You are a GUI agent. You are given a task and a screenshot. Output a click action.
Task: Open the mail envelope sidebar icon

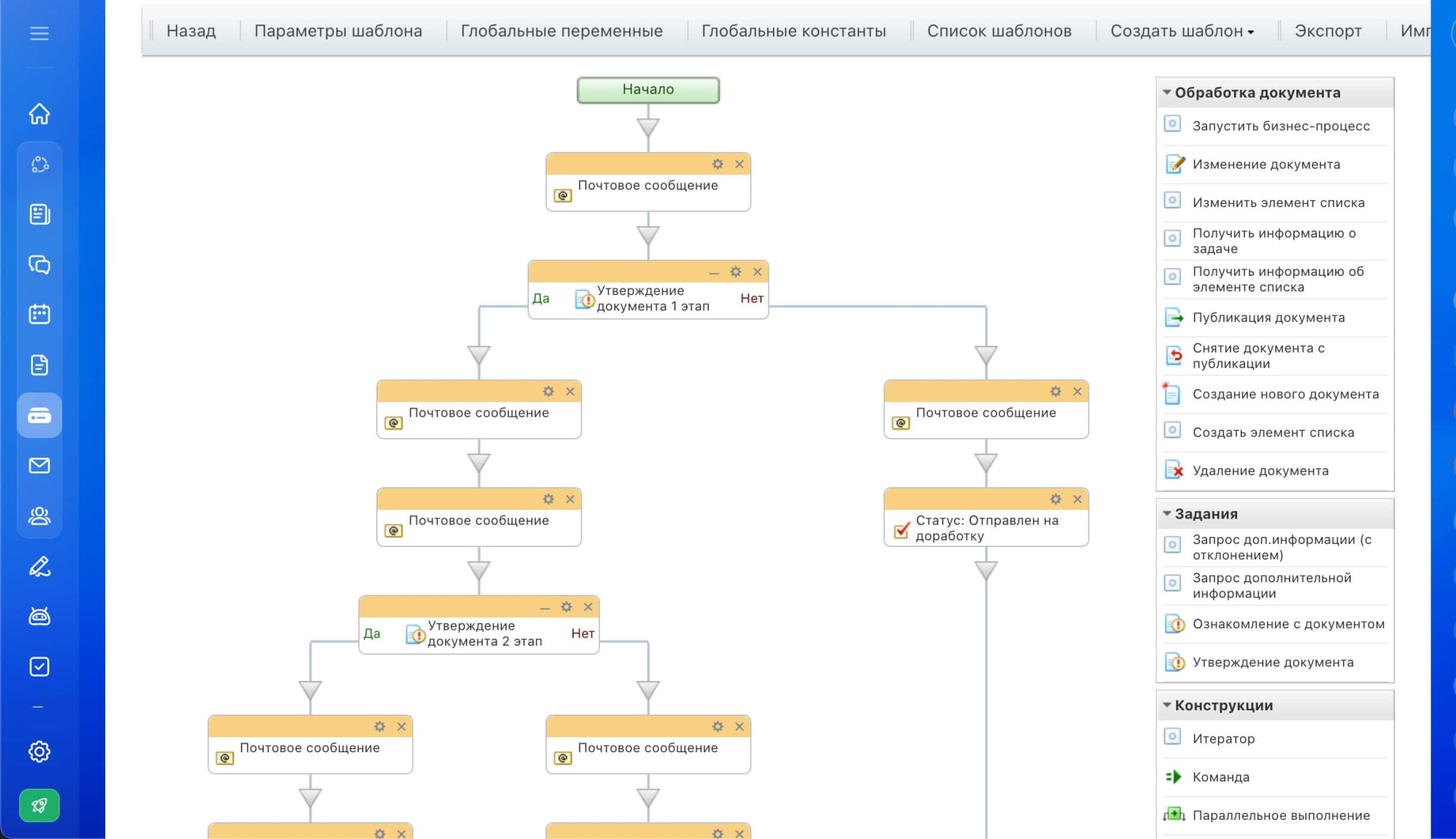pyautogui.click(x=39, y=466)
